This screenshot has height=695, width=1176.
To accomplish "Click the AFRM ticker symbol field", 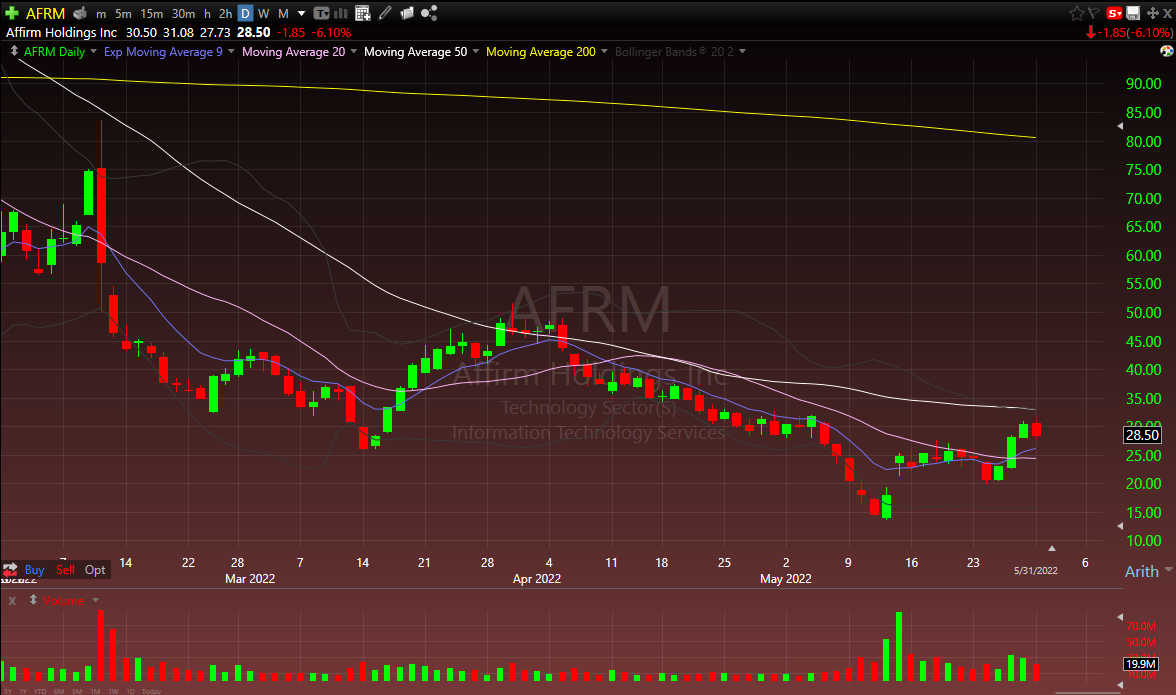I will point(45,13).
